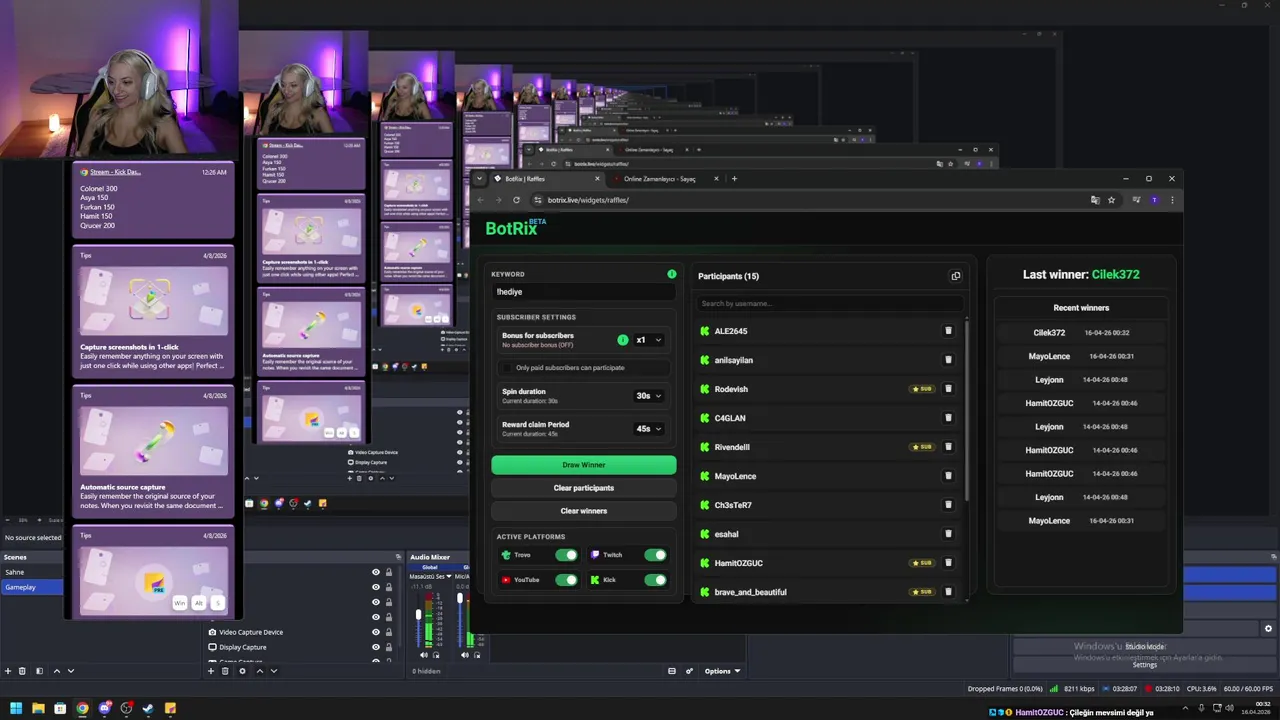Lock the Video Capture Device source
The width and height of the screenshot is (1280, 720).
tap(389, 632)
